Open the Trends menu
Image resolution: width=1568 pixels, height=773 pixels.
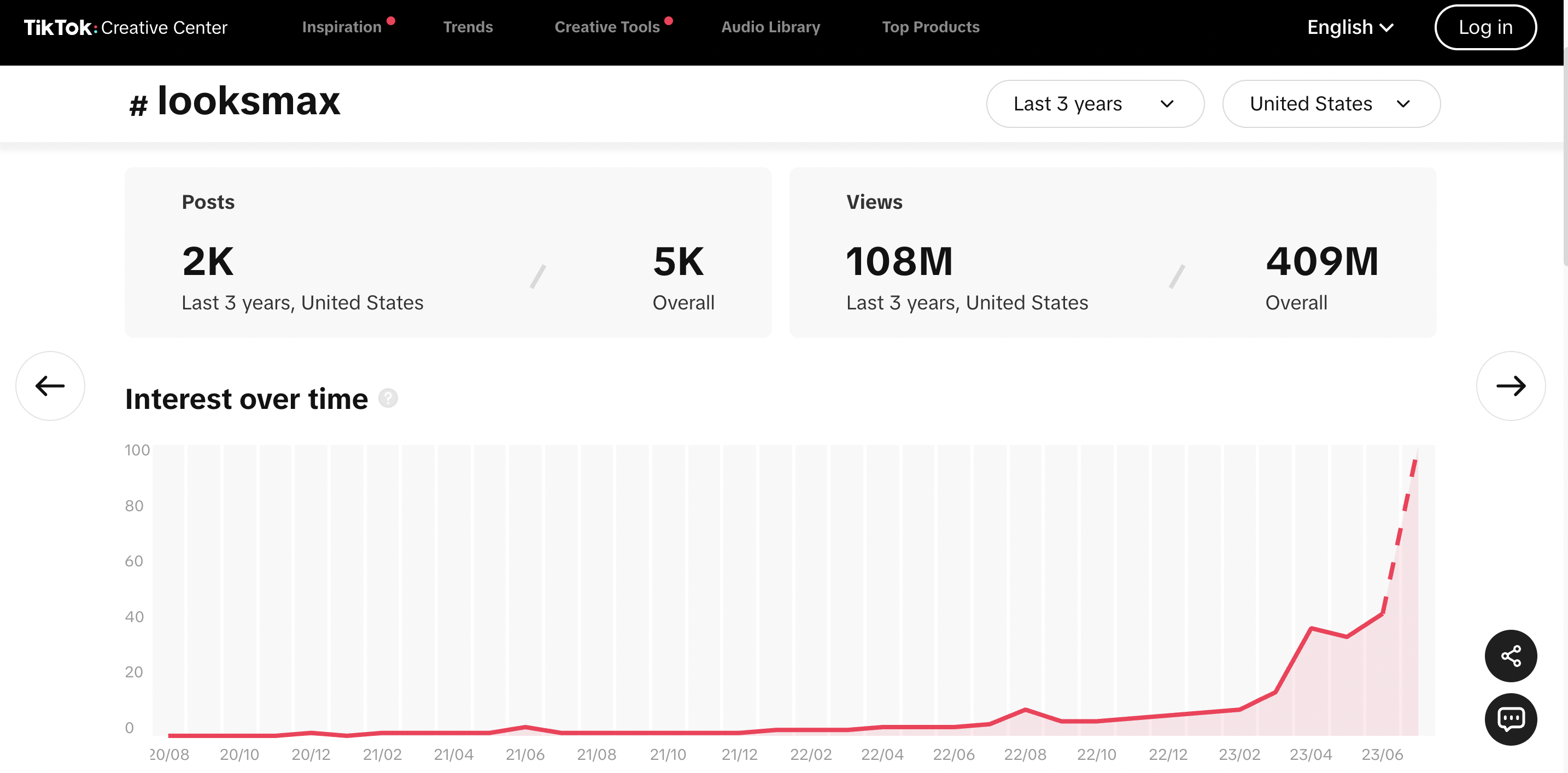[467, 27]
